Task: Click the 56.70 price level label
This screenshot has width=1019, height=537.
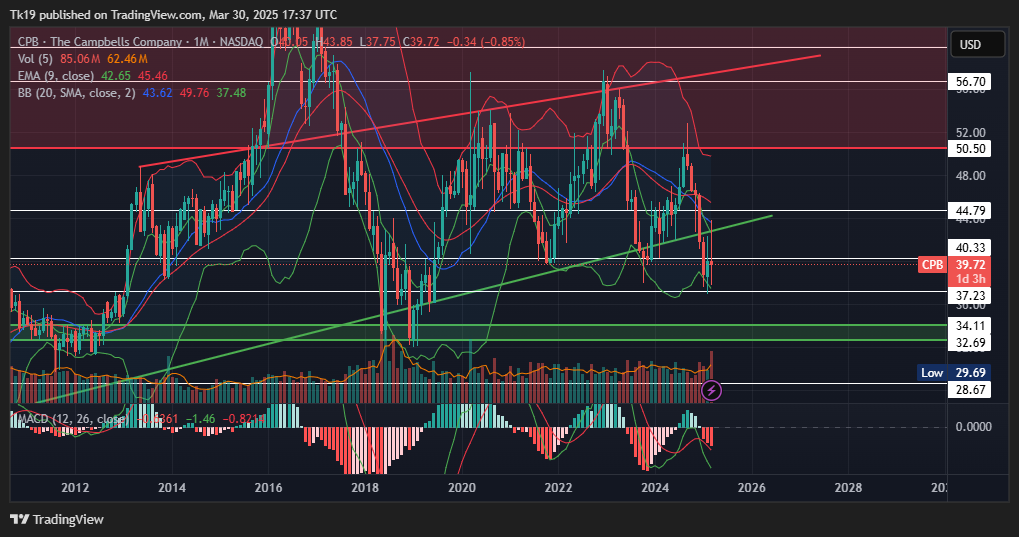Action: pyautogui.click(x=970, y=82)
